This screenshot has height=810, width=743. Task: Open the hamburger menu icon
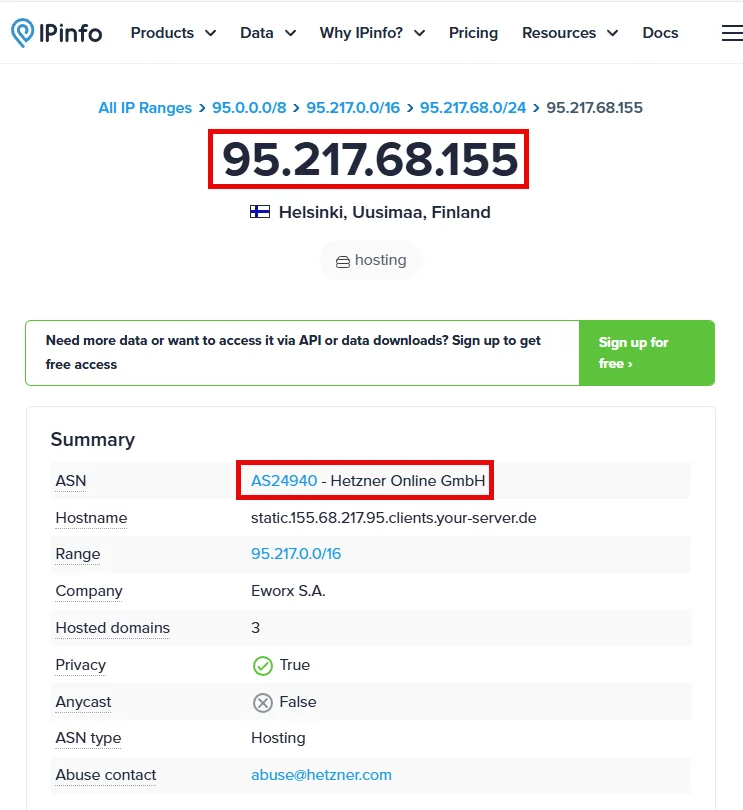point(732,33)
